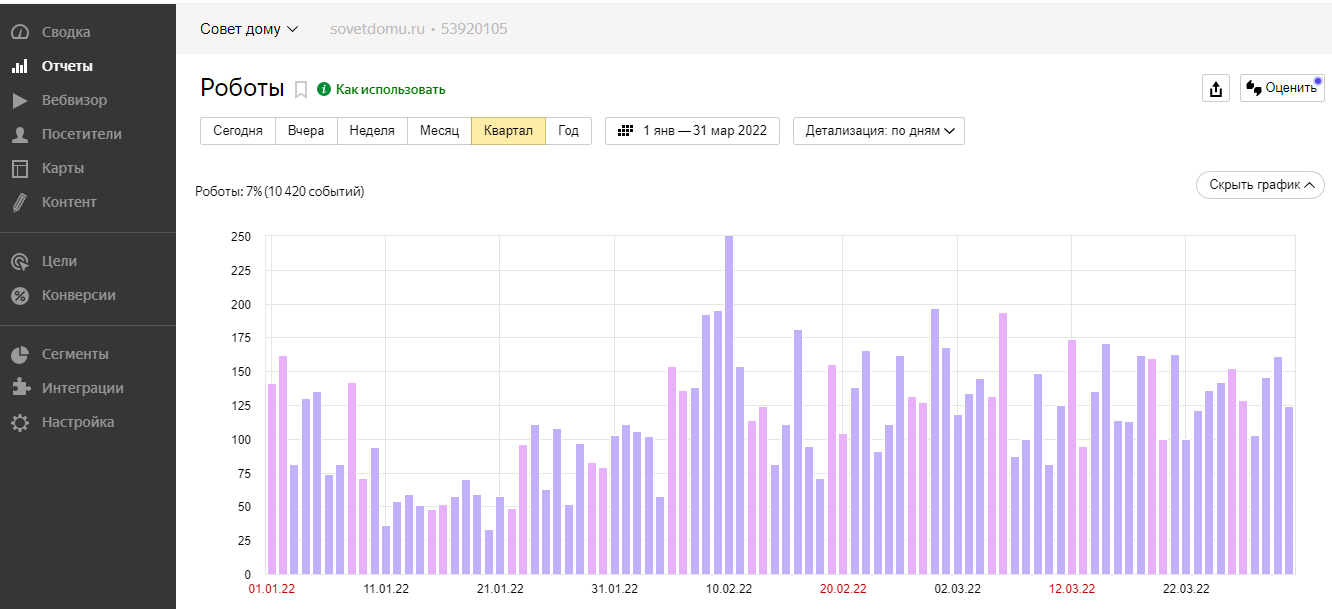Viewport: 1332px width, 609px height.
Task: Open the Детализация: по дням dropdown
Action: click(878, 131)
